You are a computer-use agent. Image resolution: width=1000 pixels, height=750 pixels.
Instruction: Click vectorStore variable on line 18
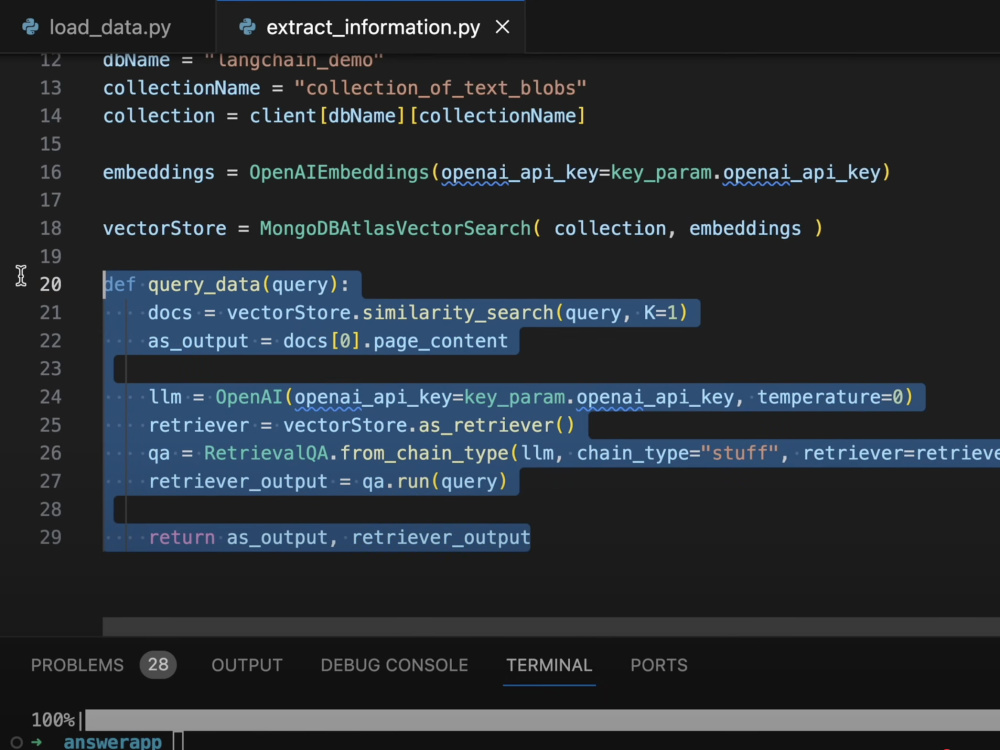click(x=165, y=228)
